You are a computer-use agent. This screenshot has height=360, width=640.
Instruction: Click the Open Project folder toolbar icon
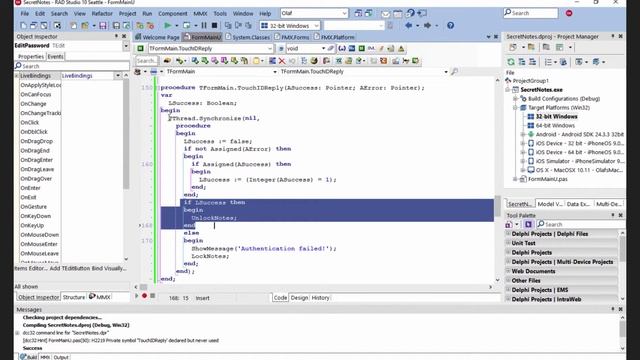(x=84, y=26)
